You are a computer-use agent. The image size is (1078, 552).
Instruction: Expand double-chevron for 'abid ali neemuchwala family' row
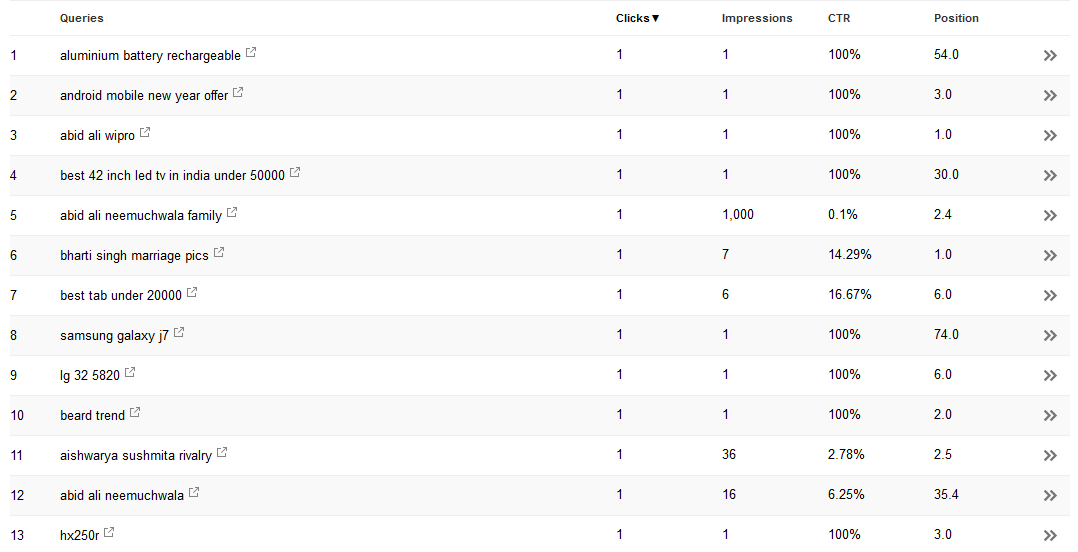click(x=1050, y=215)
